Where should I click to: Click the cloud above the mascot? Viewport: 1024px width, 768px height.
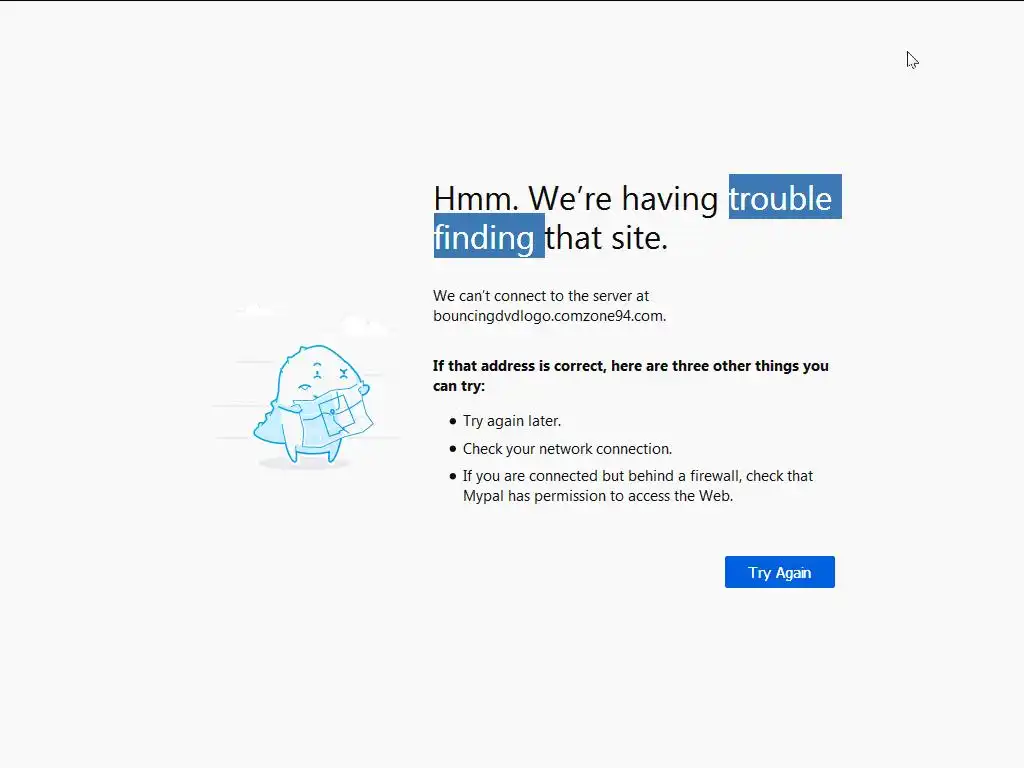click(x=366, y=325)
